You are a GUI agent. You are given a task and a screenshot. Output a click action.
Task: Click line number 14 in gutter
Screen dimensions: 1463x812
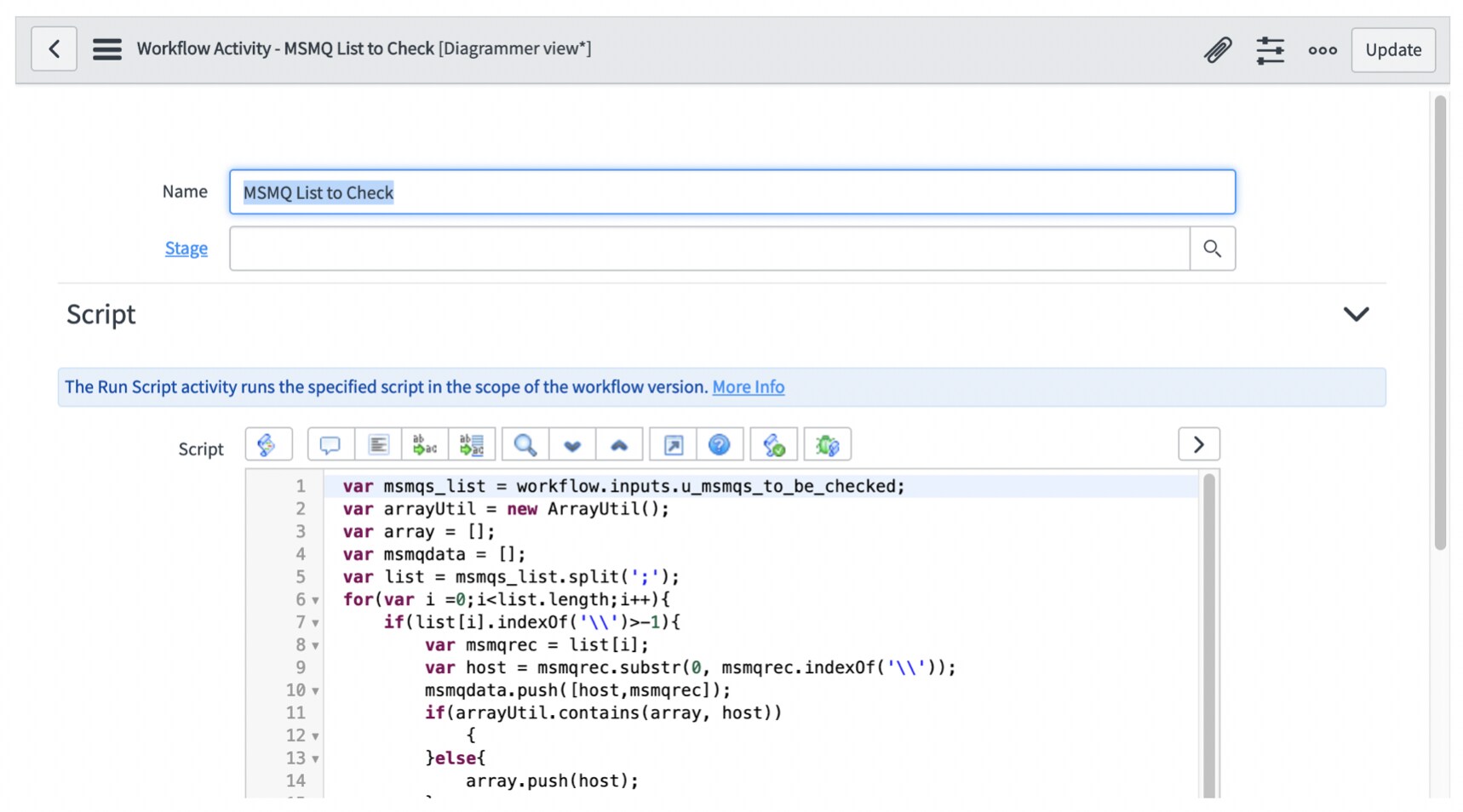click(295, 781)
